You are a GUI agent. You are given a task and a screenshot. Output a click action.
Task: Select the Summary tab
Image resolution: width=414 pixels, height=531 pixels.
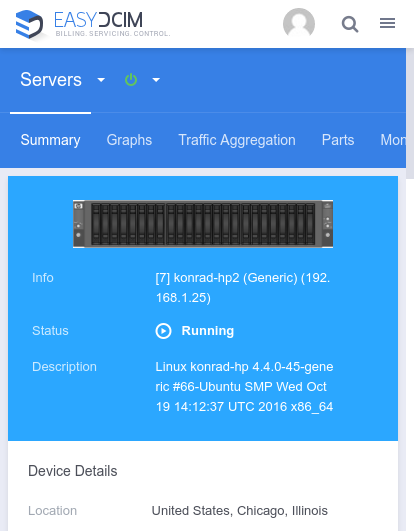click(x=50, y=140)
